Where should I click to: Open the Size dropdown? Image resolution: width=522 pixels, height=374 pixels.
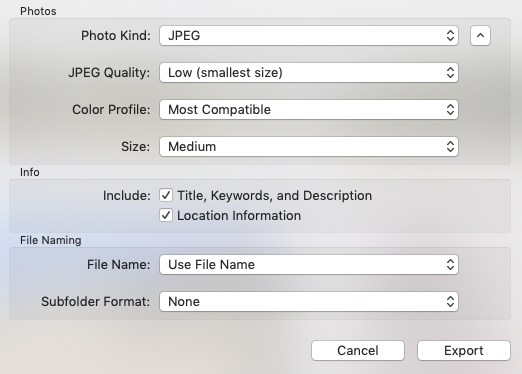tap(309, 147)
